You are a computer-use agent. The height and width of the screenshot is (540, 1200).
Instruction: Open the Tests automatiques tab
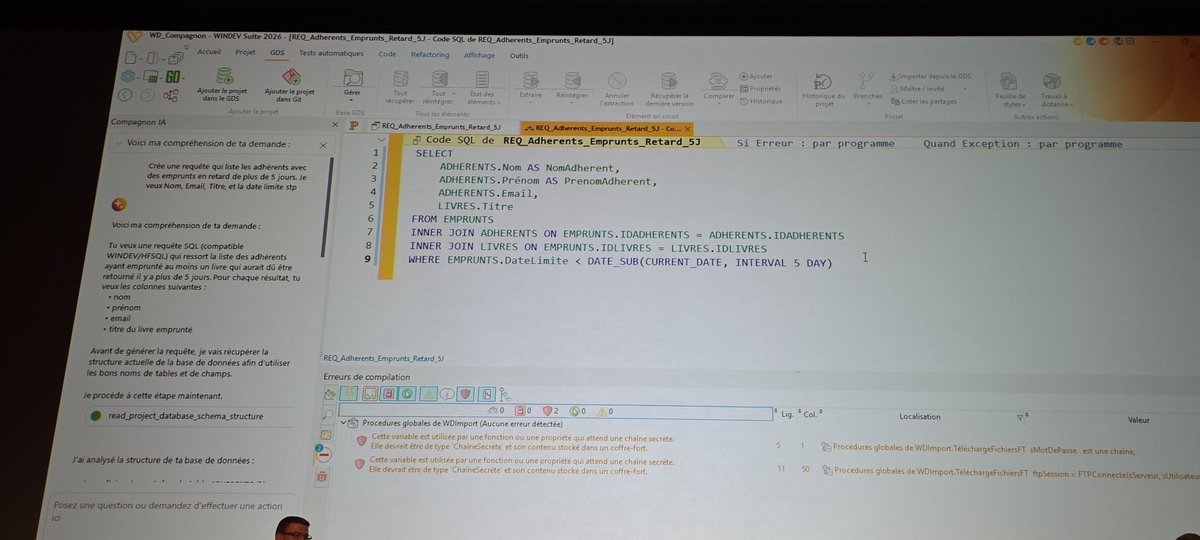point(332,52)
